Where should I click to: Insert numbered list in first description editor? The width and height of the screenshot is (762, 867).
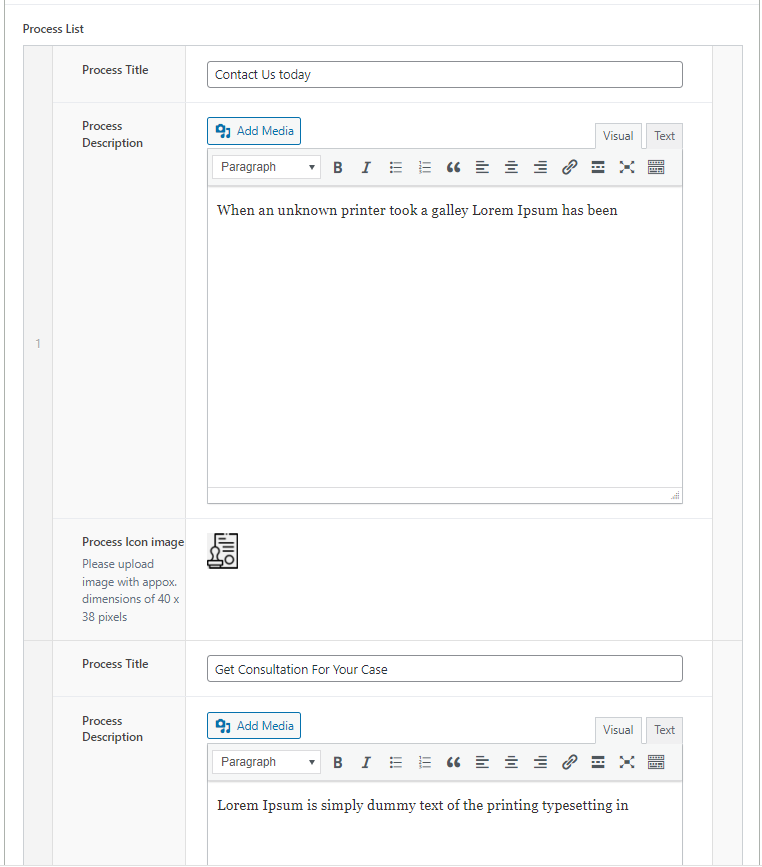[x=424, y=167]
